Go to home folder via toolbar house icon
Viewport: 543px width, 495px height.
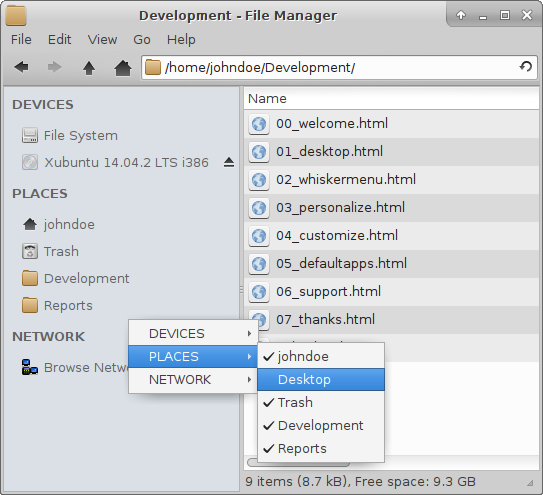click(x=123, y=68)
